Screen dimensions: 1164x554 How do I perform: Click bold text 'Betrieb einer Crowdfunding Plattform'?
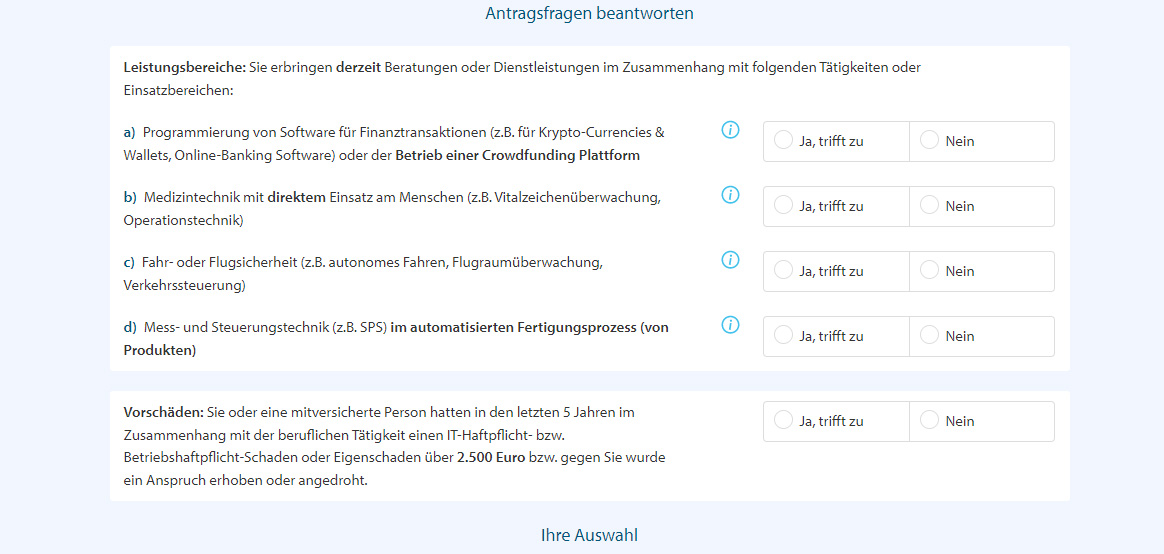click(517, 156)
